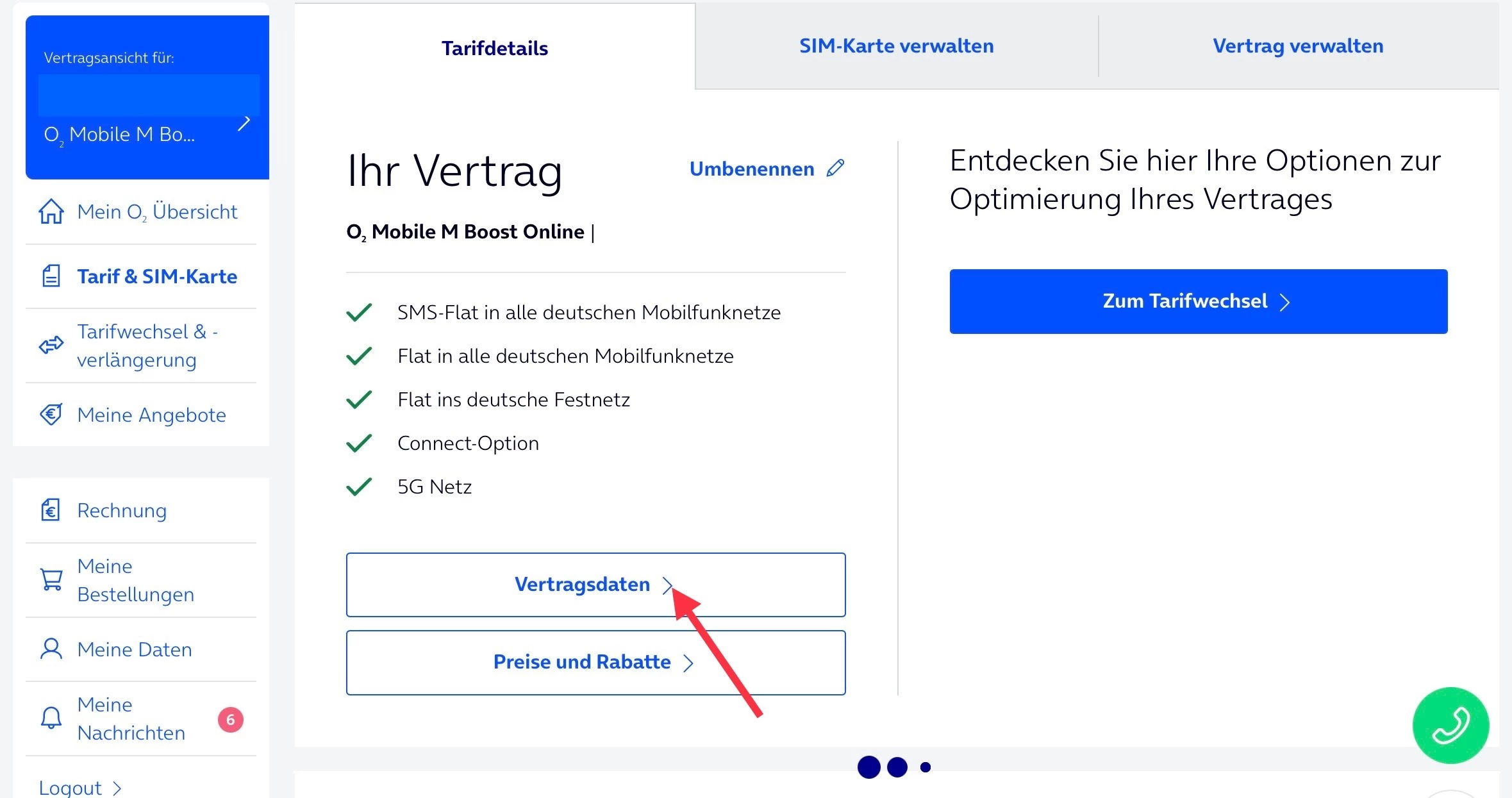Image resolution: width=1512 pixels, height=798 pixels.
Task: Click the document icon beside Tarif & SIM-Karte
Action: [51, 276]
